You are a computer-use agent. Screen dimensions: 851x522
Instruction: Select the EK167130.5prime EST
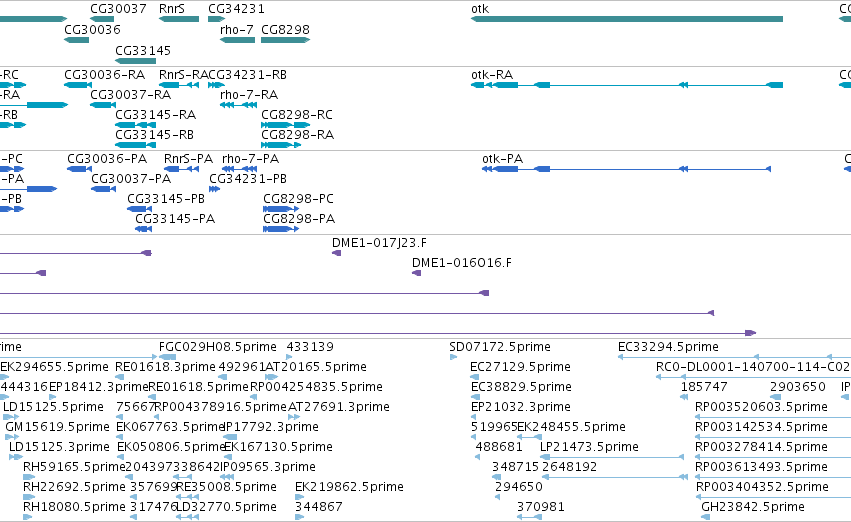pyautogui.click(x=227, y=457)
